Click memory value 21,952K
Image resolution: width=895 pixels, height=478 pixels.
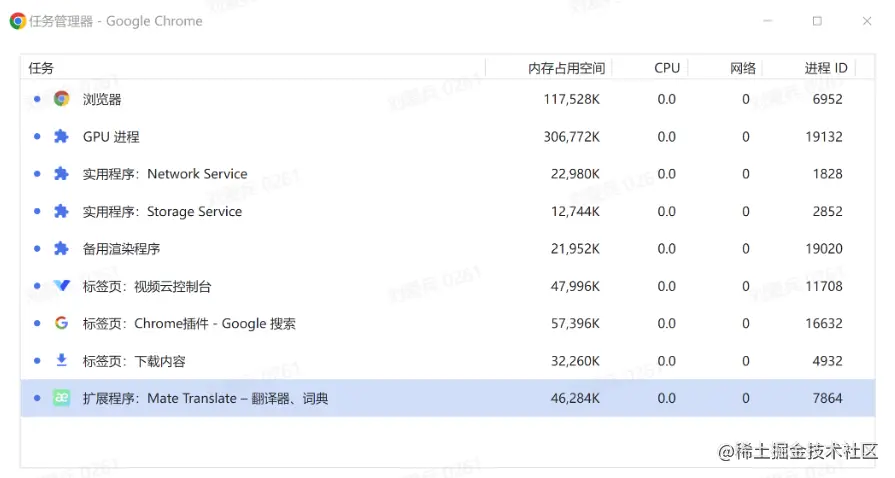click(x=575, y=249)
